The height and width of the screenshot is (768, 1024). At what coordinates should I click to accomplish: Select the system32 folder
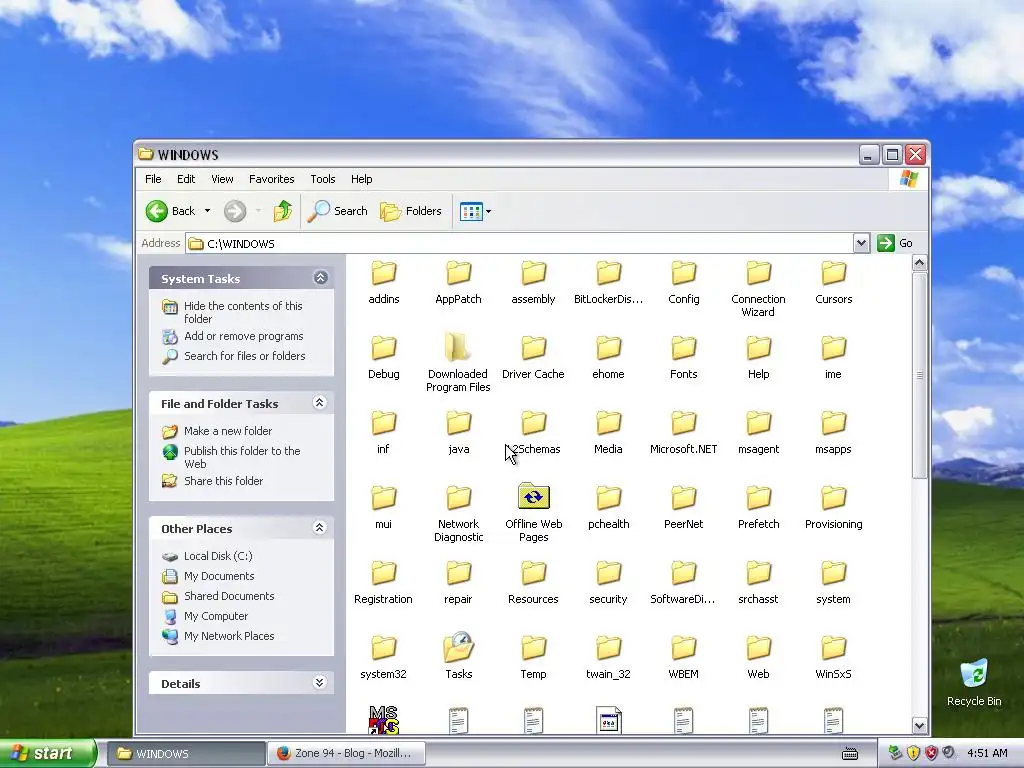383,658
